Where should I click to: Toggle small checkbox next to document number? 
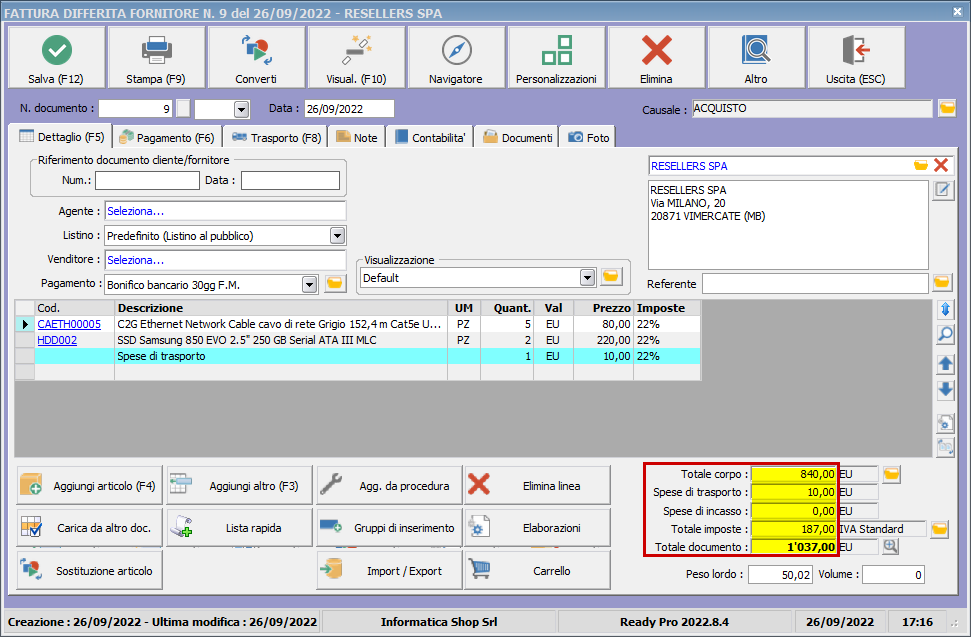(183, 108)
